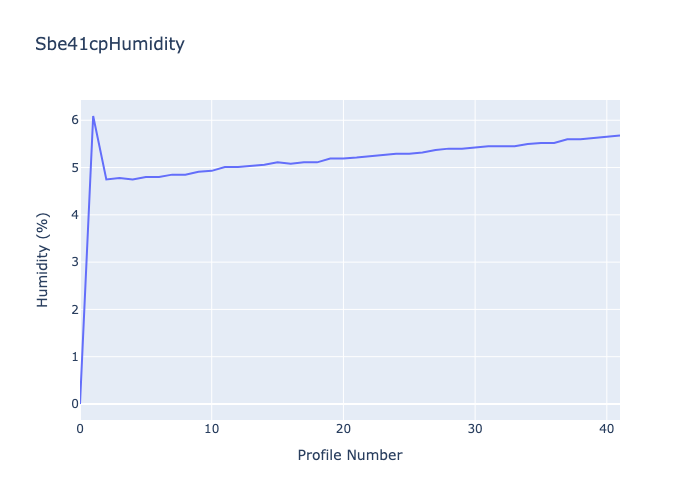The image size is (700, 500).
Task: Click the x-axis tick label 40
Action: pos(606,429)
